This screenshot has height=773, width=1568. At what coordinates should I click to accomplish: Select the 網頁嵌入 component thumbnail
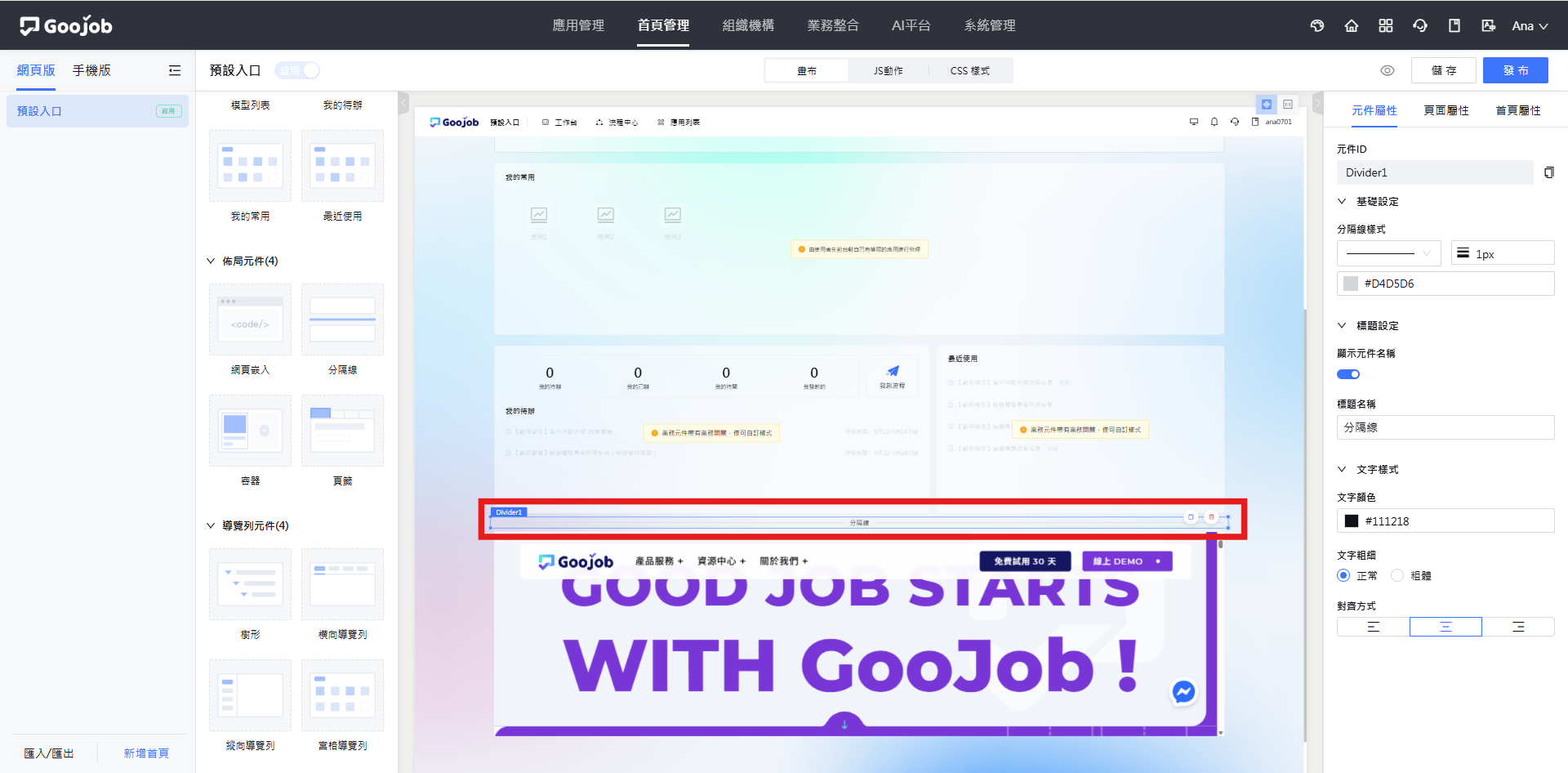(x=250, y=319)
